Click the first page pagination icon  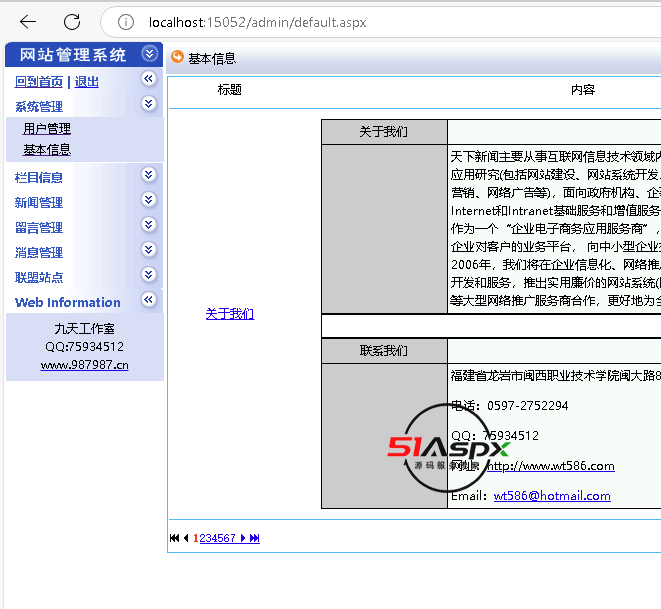(174, 538)
